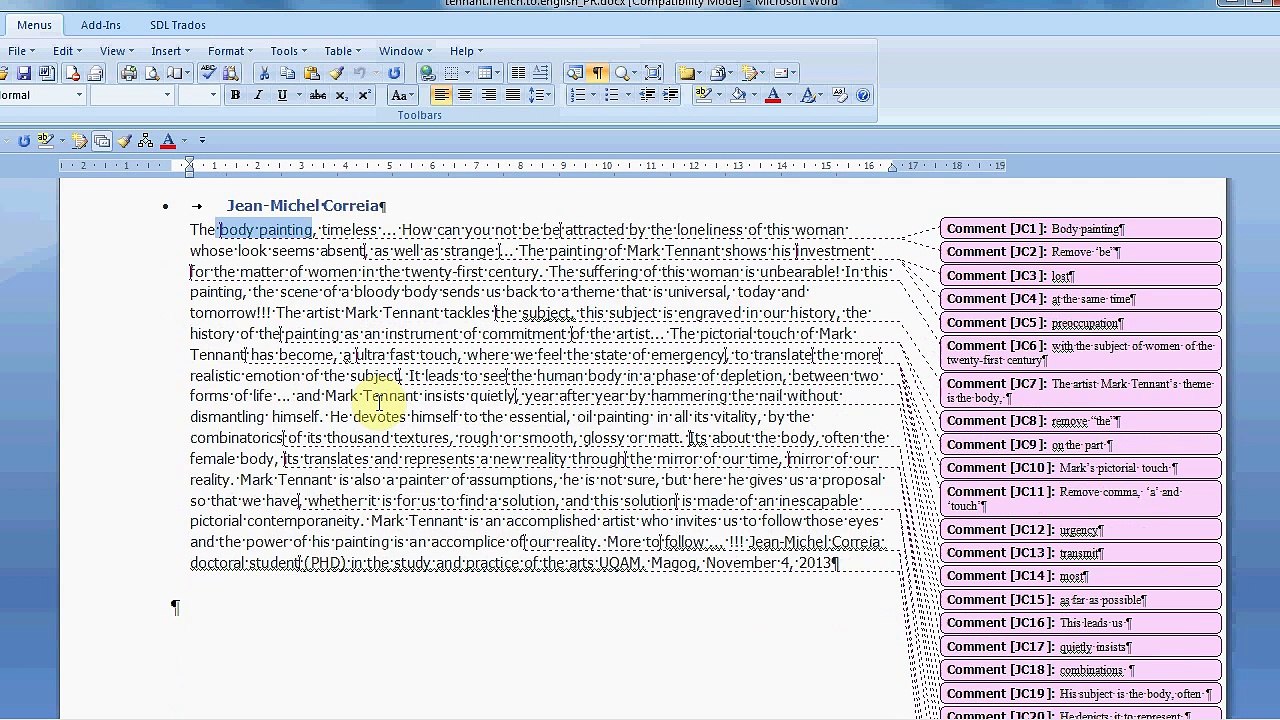Toggle Bold formatting

pyautogui.click(x=235, y=95)
